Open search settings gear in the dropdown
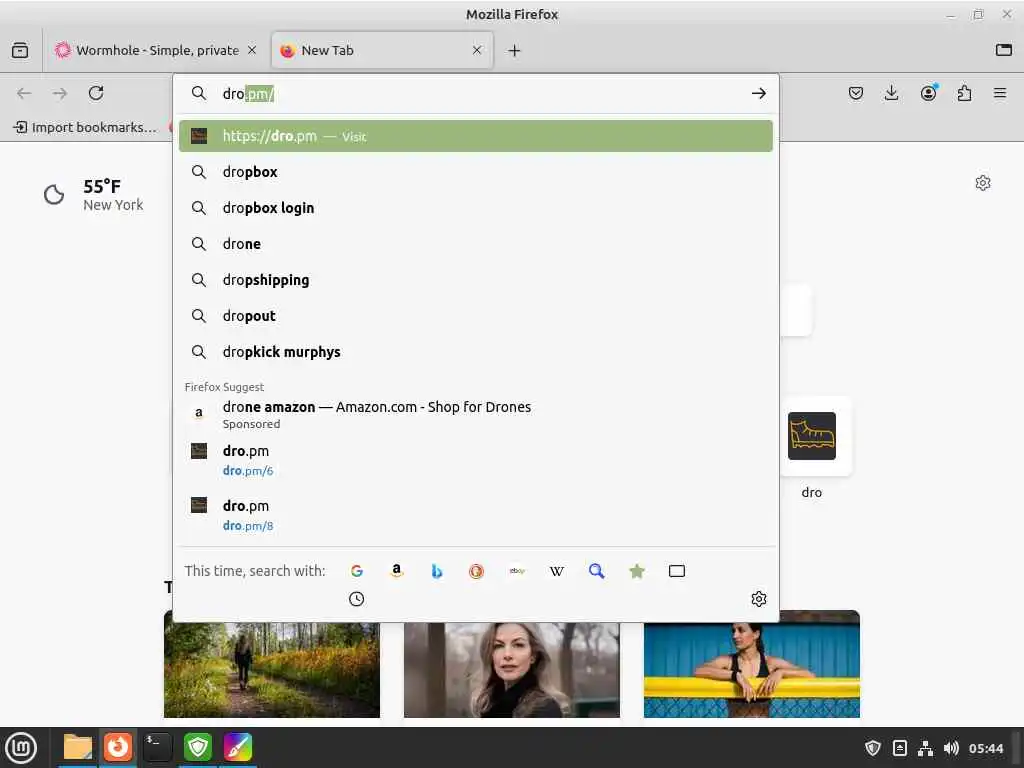This screenshot has height=768, width=1024. [758, 599]
